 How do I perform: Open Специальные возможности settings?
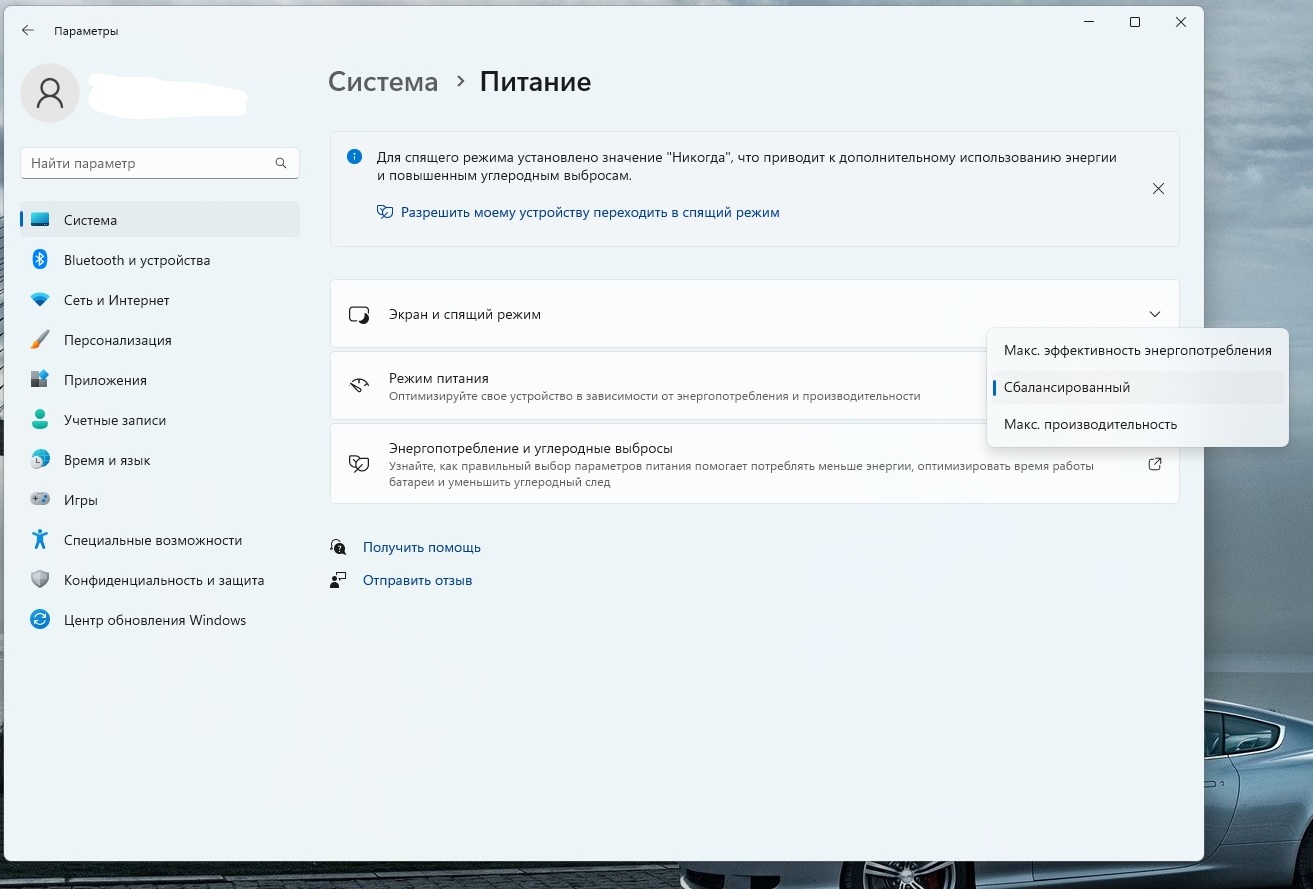(x=160, y=540)
